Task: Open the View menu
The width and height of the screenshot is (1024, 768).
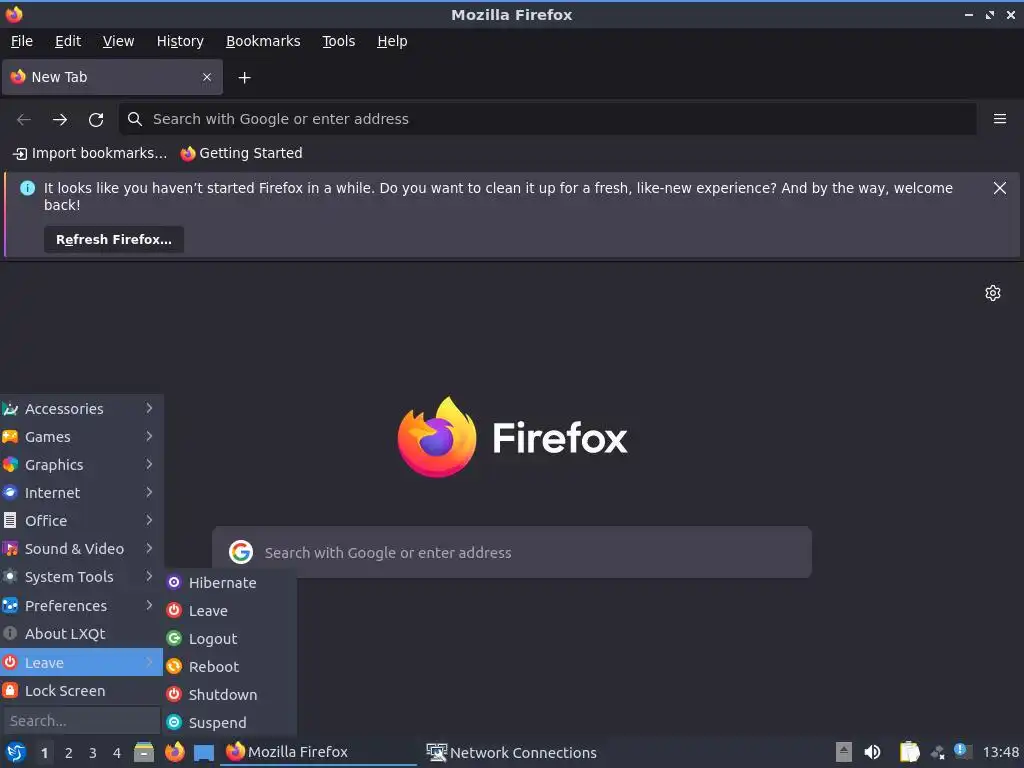Action: click(118, 41)
